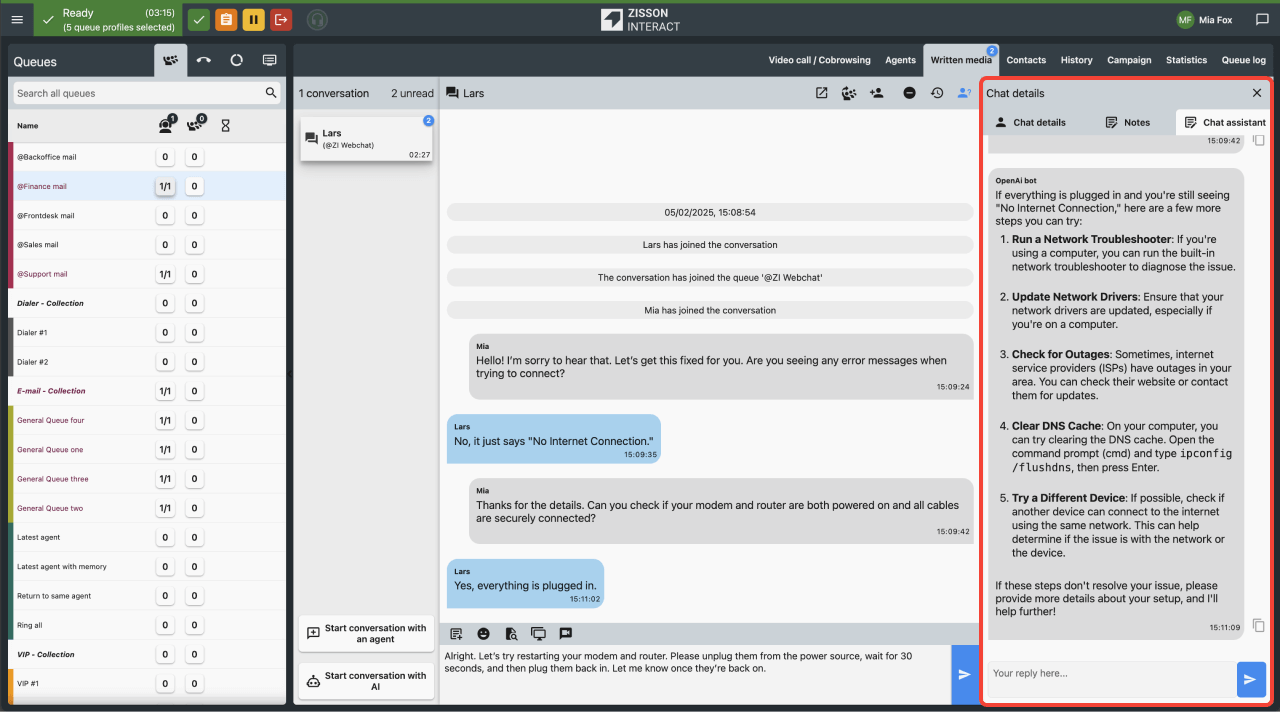Copy the OpenAI bot response

point(1259,626)
